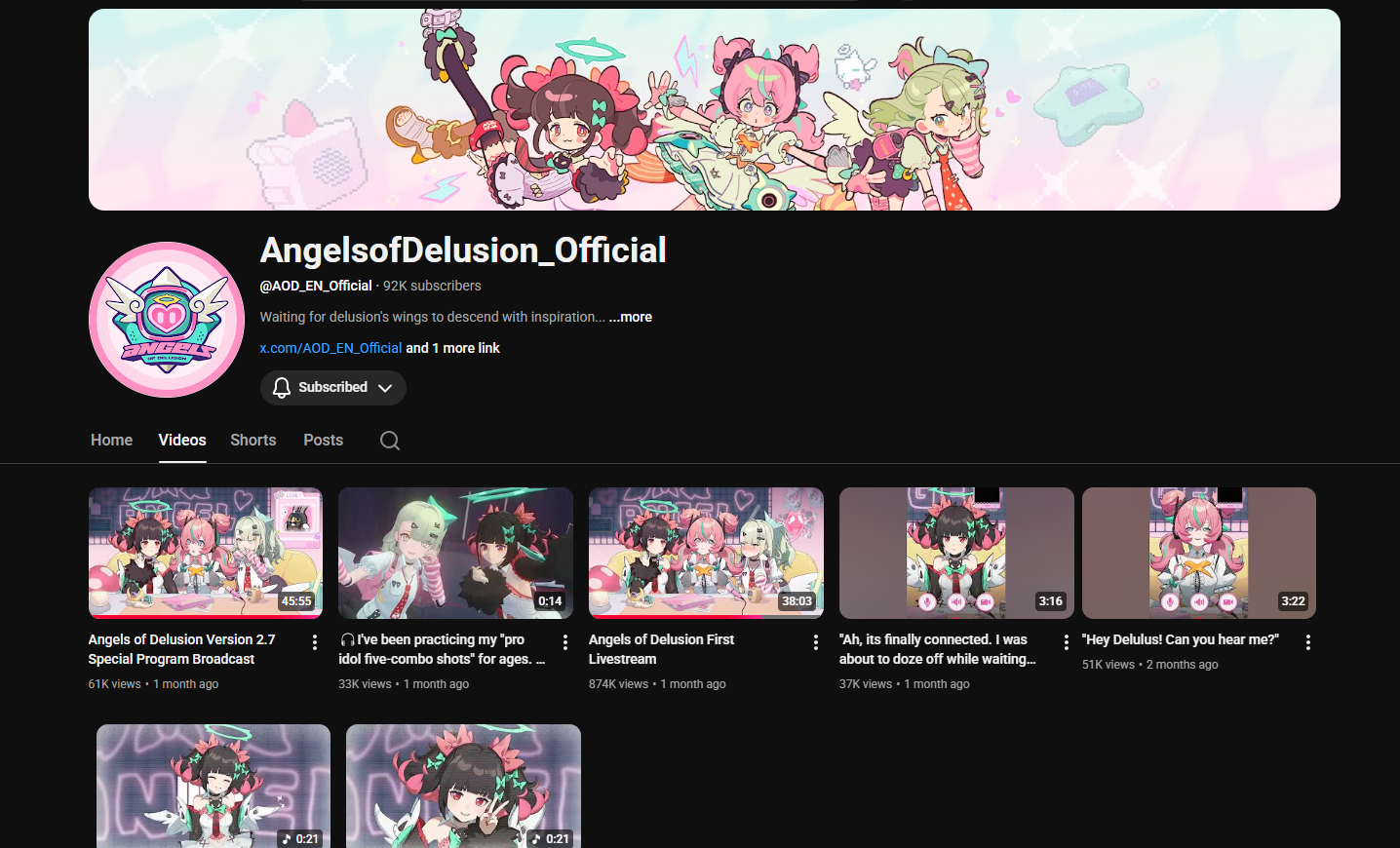Open "Angels of Delusion First Livestream" title link
This screenshot has width=1400, height=848.
pyautogui.click(x=661, y=649)
